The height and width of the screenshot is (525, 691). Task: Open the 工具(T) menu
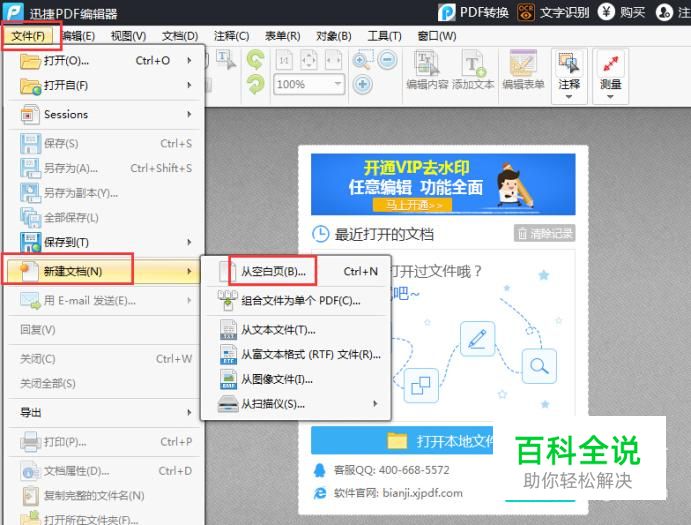point(384,36)
